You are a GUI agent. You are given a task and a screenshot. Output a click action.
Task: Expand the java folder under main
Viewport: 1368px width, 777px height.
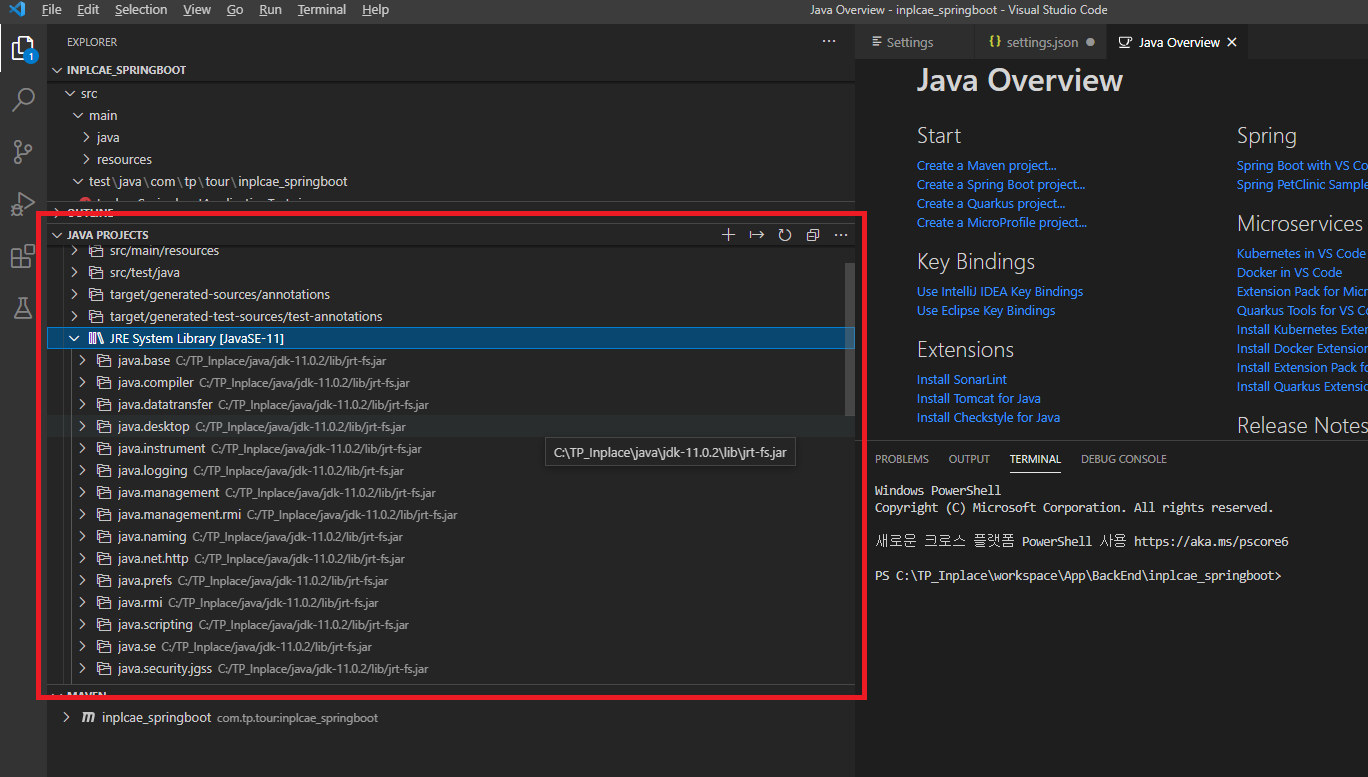[x=86, y=138]
